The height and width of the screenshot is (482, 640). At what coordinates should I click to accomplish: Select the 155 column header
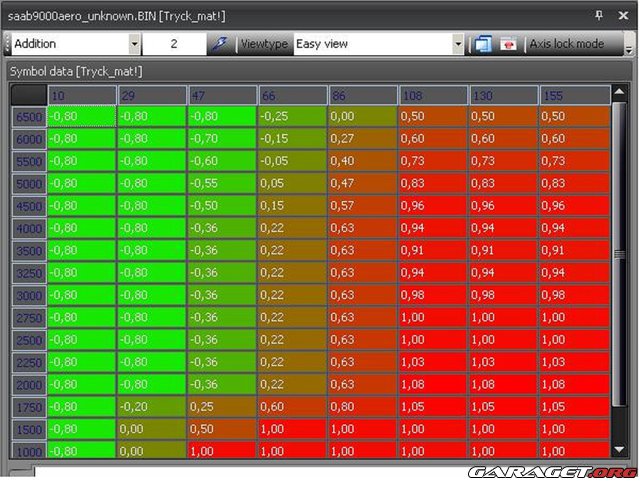tap(574, 95)
